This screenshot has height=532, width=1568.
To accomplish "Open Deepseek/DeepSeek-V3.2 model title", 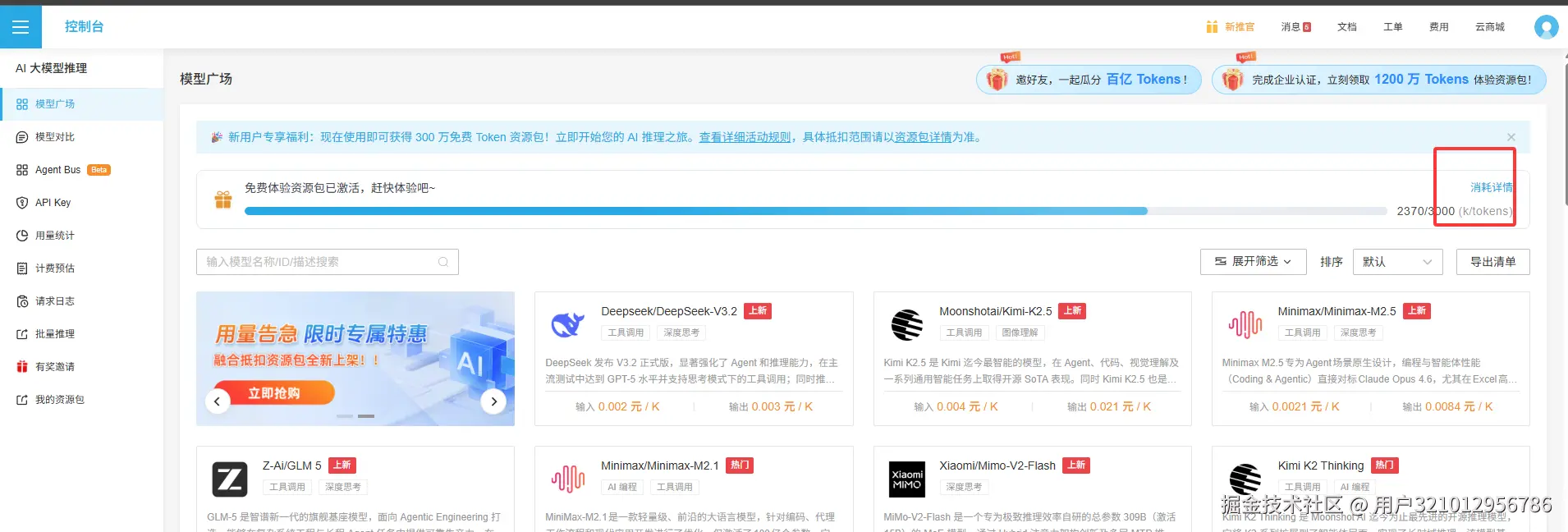I will 669,311.
